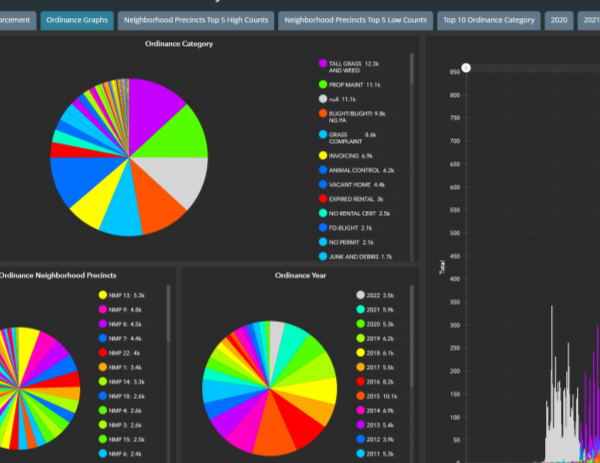Toggle JUNK AND DEBRIS legend entry
This screenshot has height=463, width=600.
point(355,257)
